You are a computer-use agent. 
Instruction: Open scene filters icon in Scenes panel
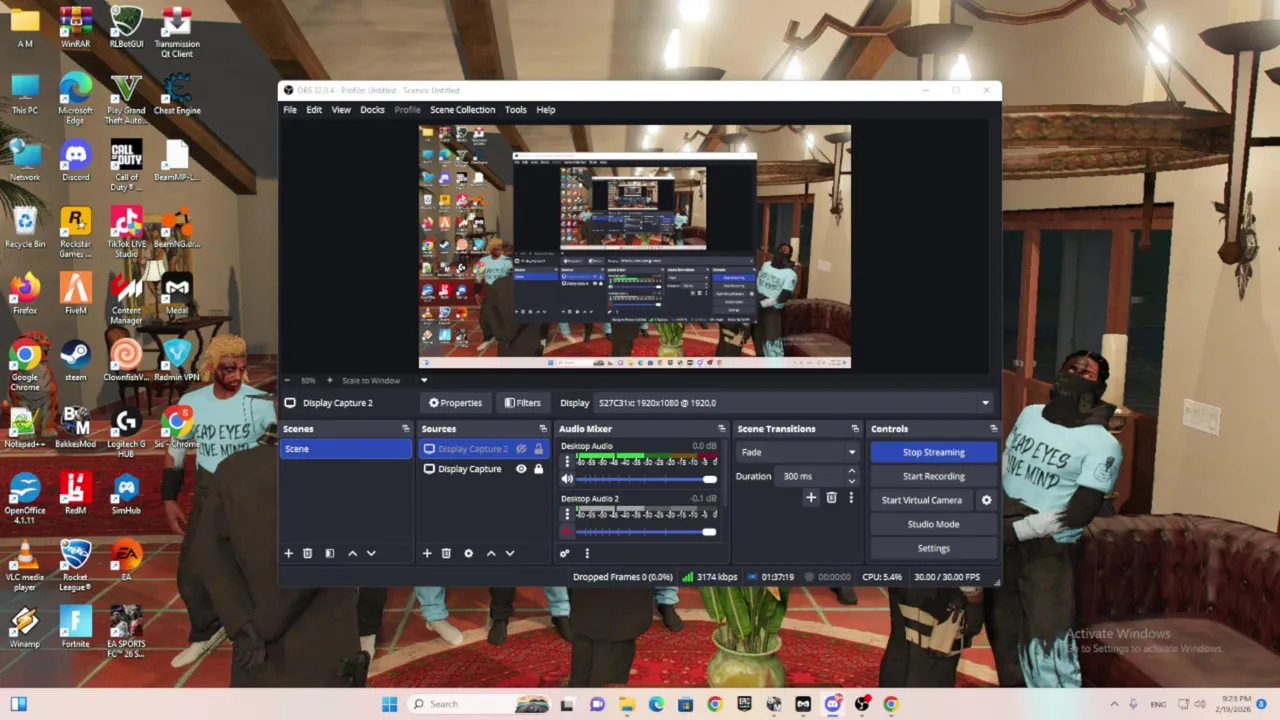tap(329, 553)
